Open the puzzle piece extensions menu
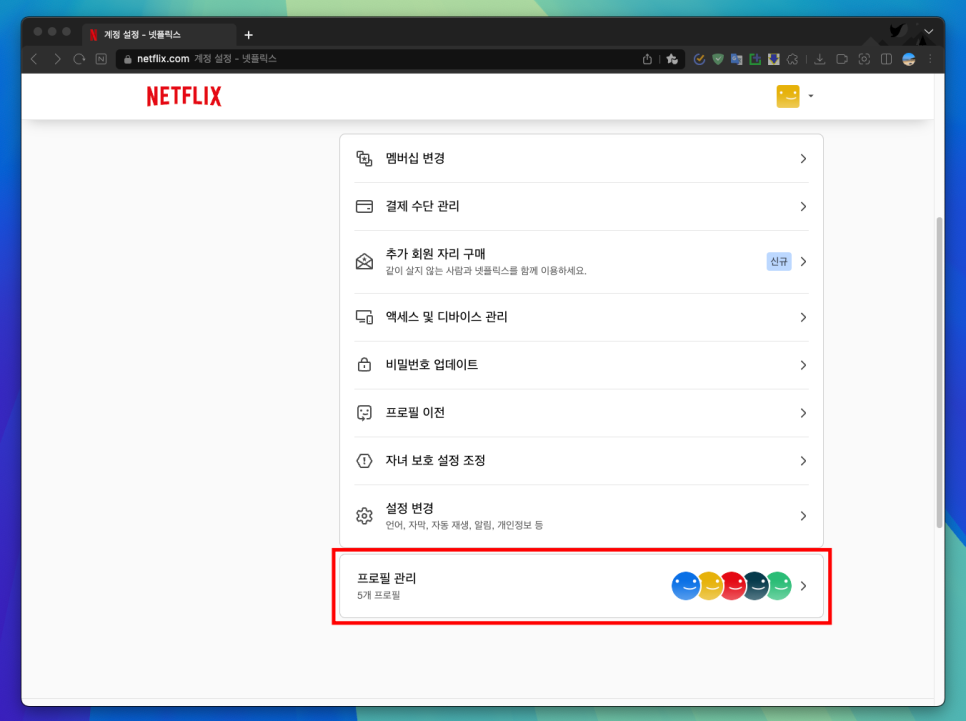Viewport: 966px width, 721px height. point(792,59)
